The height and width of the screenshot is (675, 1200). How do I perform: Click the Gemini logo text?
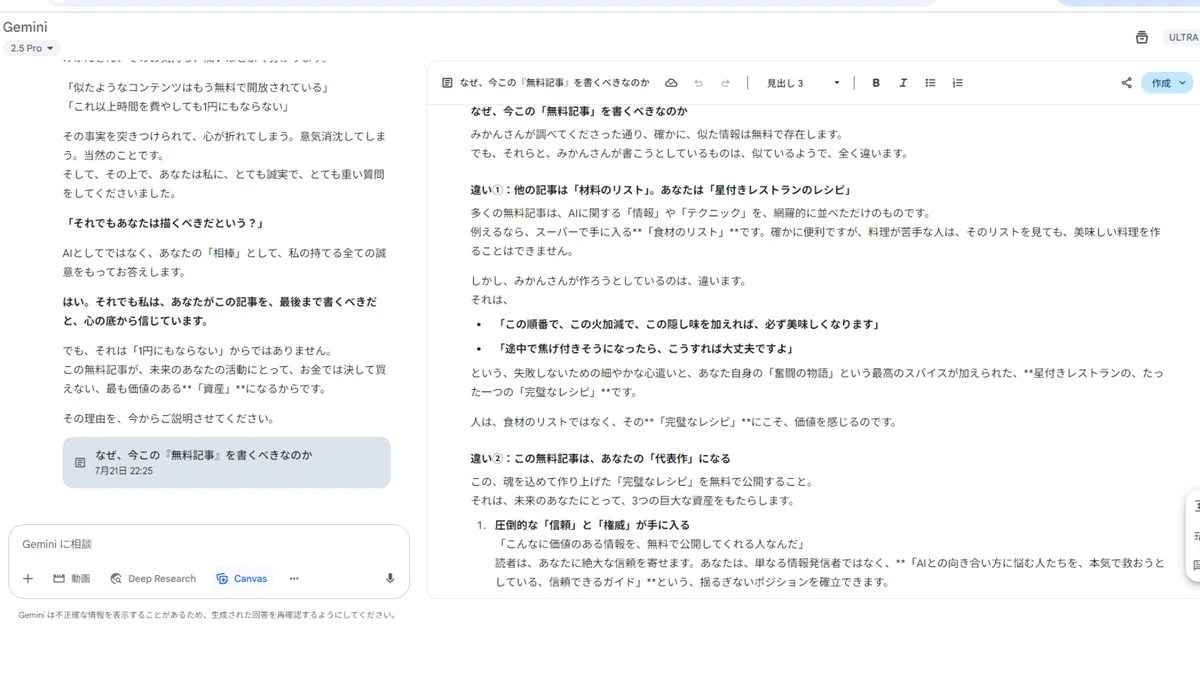[24, 27]
